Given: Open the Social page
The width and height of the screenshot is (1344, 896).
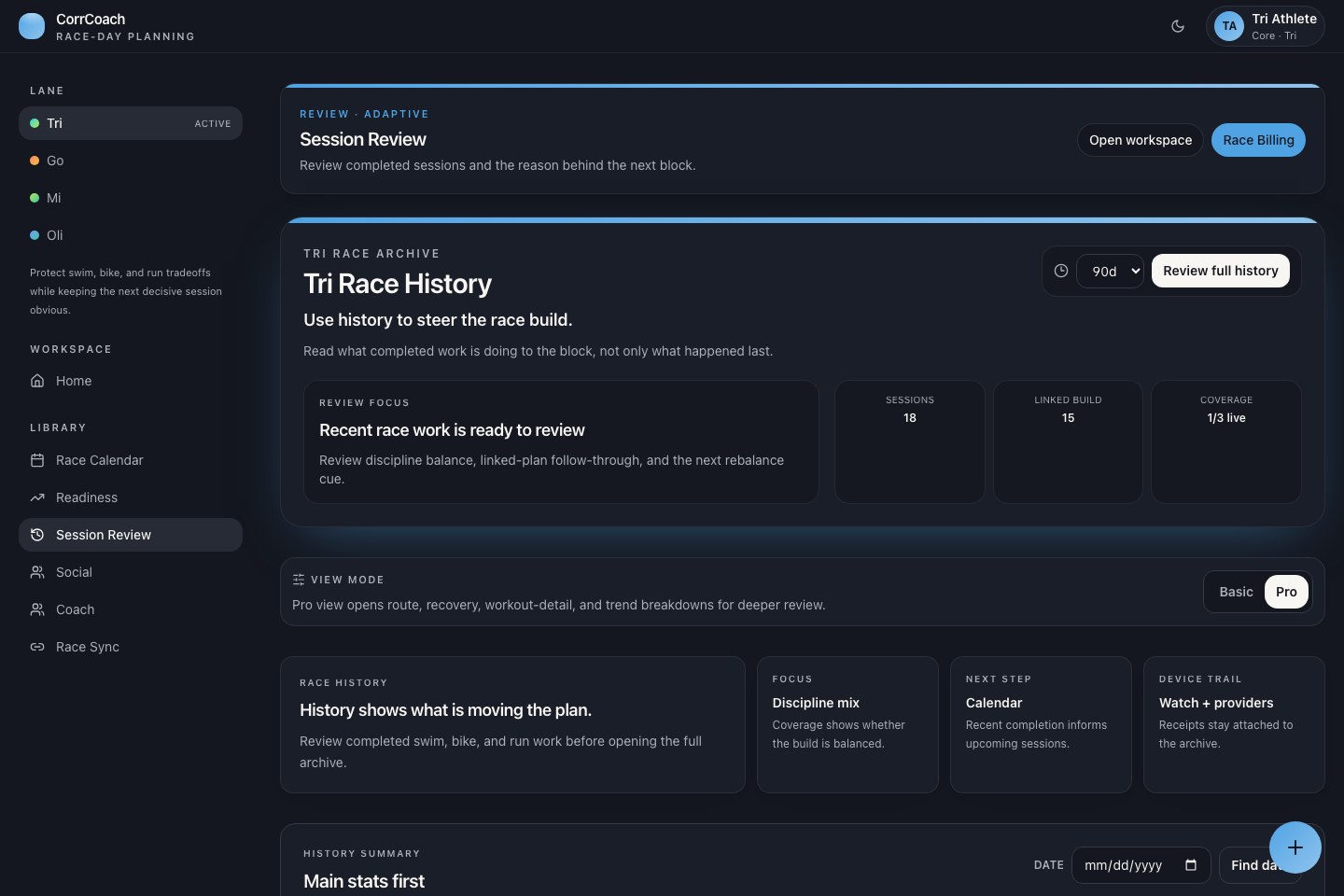Looking at the screenshot, I should coord(131,572).
